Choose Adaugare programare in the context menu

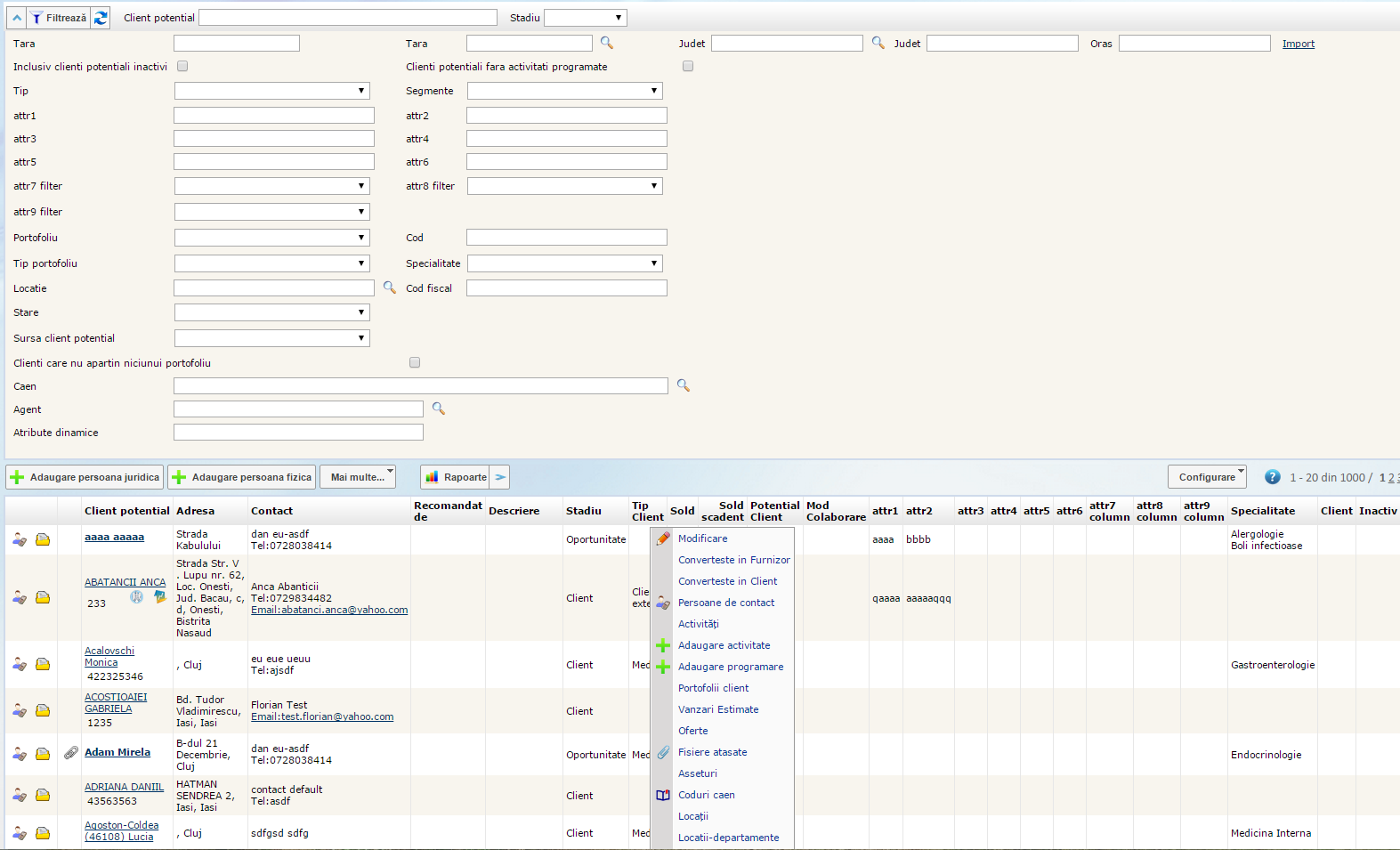point(730,667)
